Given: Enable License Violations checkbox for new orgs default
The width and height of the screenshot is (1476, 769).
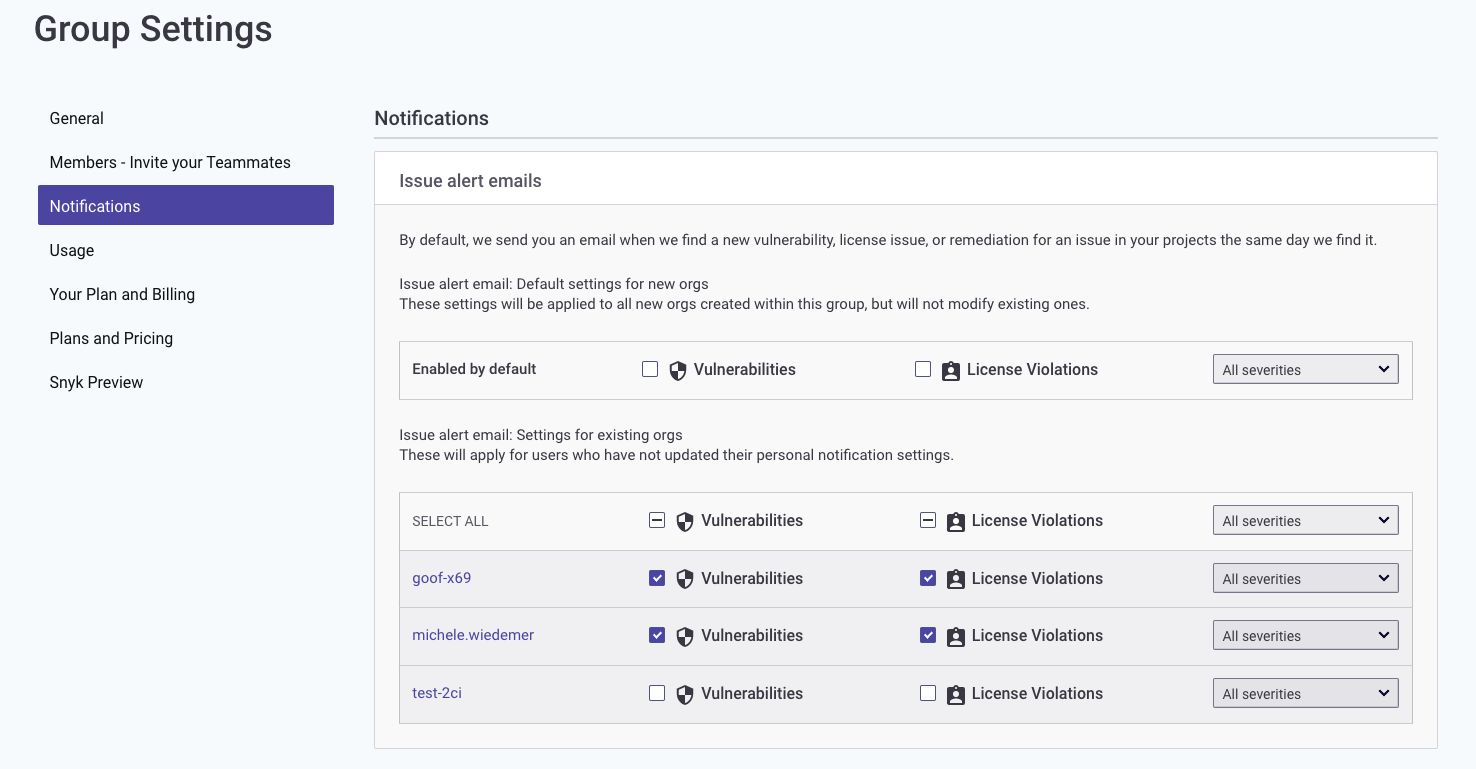Looking at the screenshot, I should click(923, 369).
